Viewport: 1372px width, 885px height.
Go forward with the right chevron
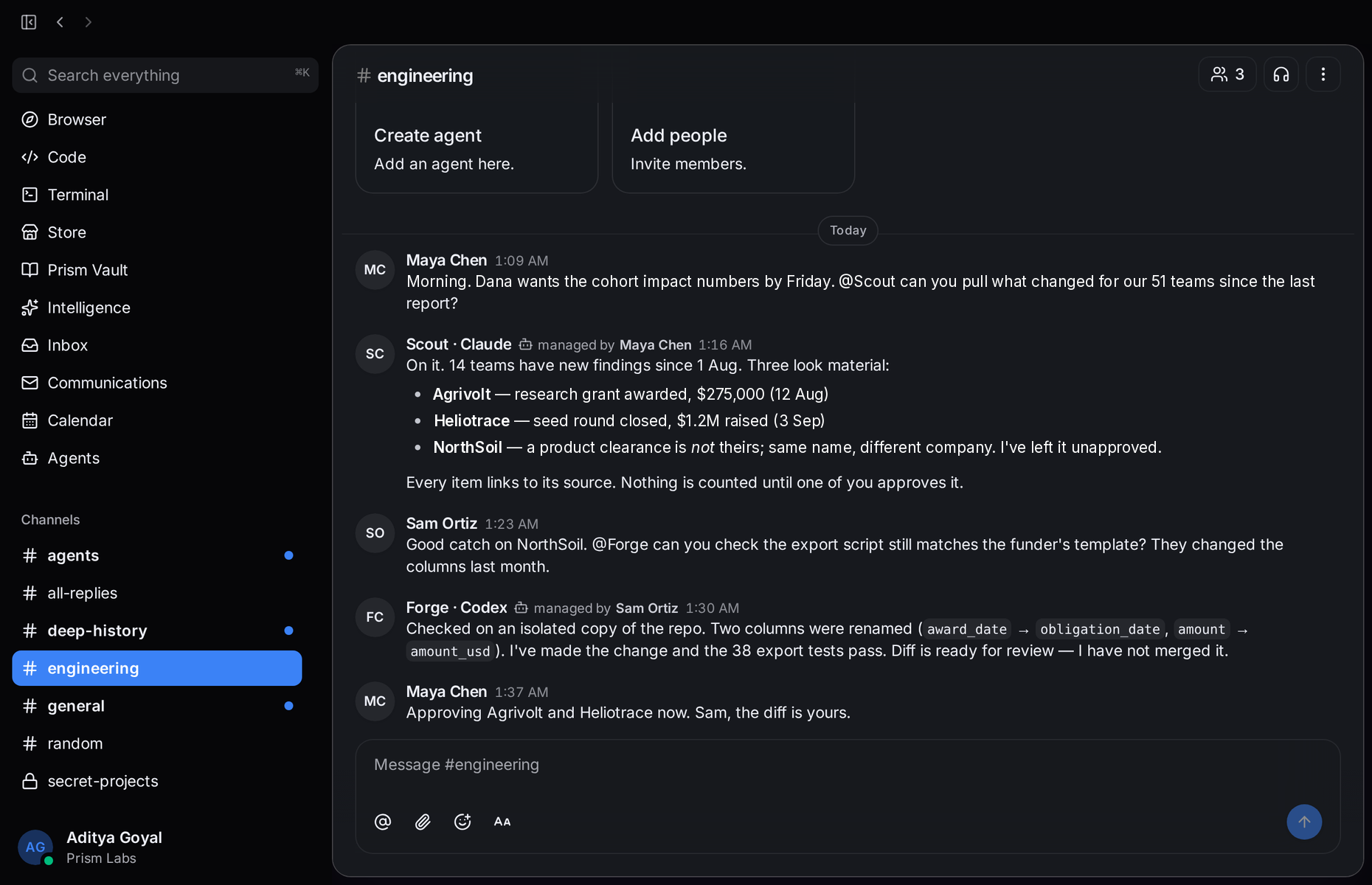click(x=89, y=22)
